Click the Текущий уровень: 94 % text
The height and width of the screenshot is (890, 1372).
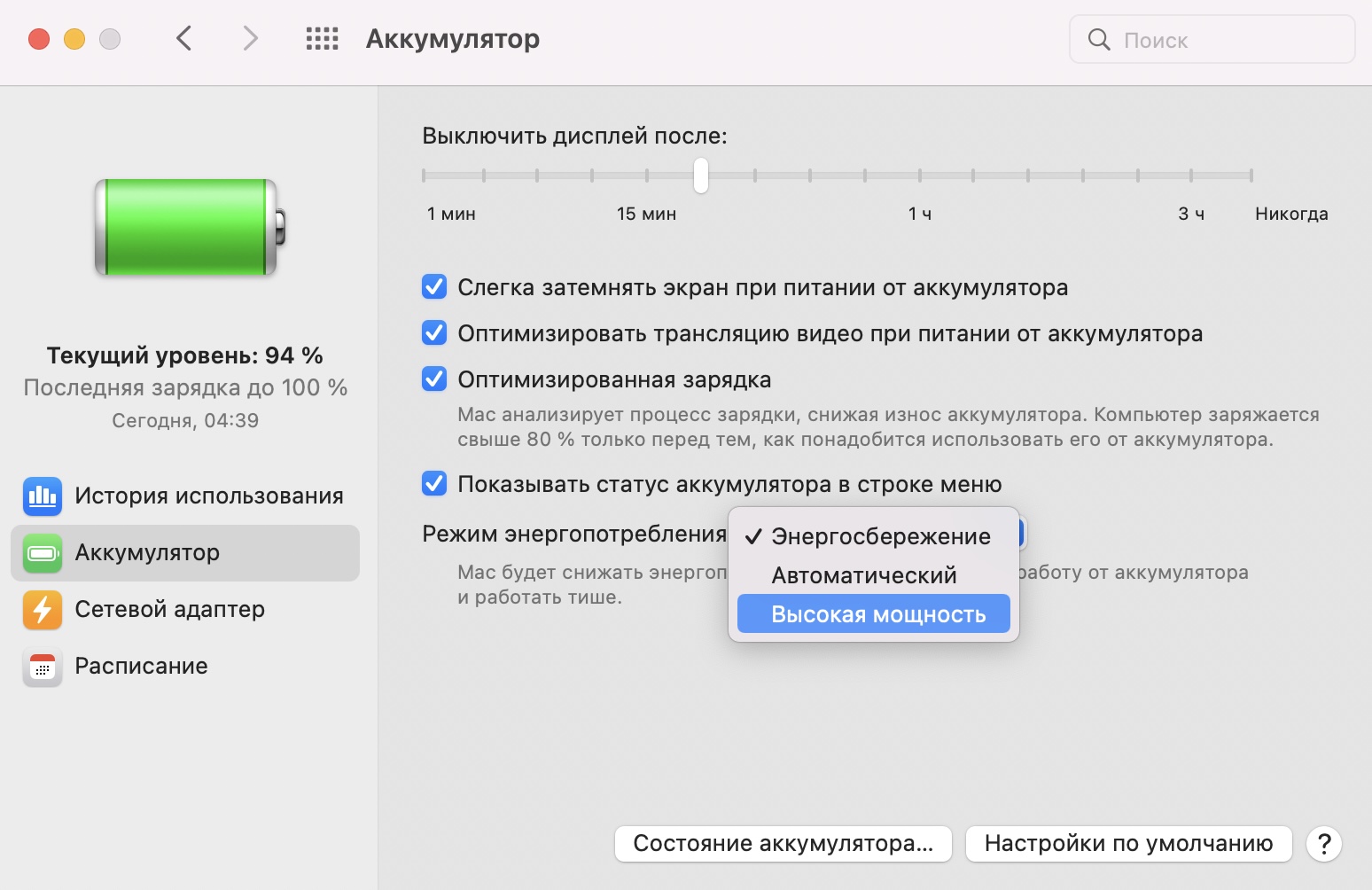tap(185, 355)
